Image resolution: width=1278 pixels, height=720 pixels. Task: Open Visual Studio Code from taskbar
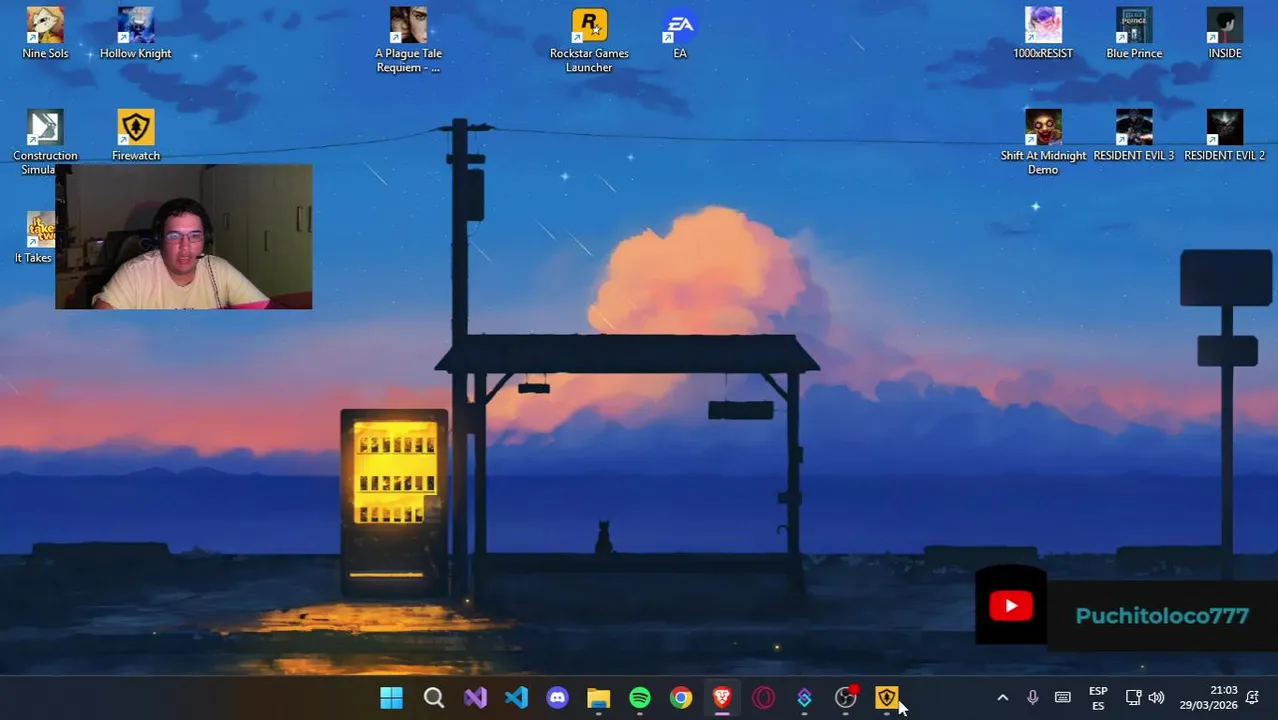(x=516, y=698)
